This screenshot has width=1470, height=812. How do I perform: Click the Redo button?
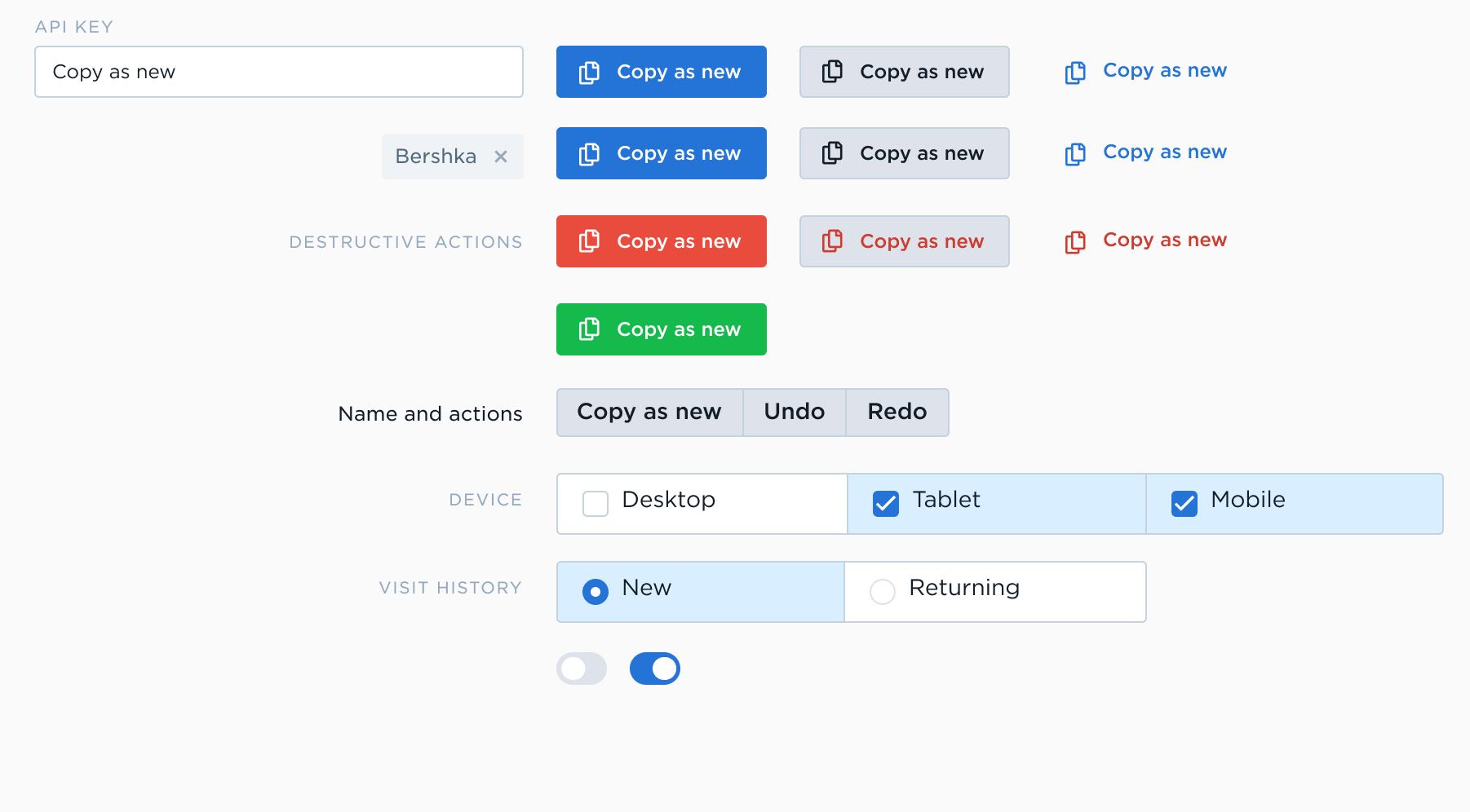pos(897,413)
